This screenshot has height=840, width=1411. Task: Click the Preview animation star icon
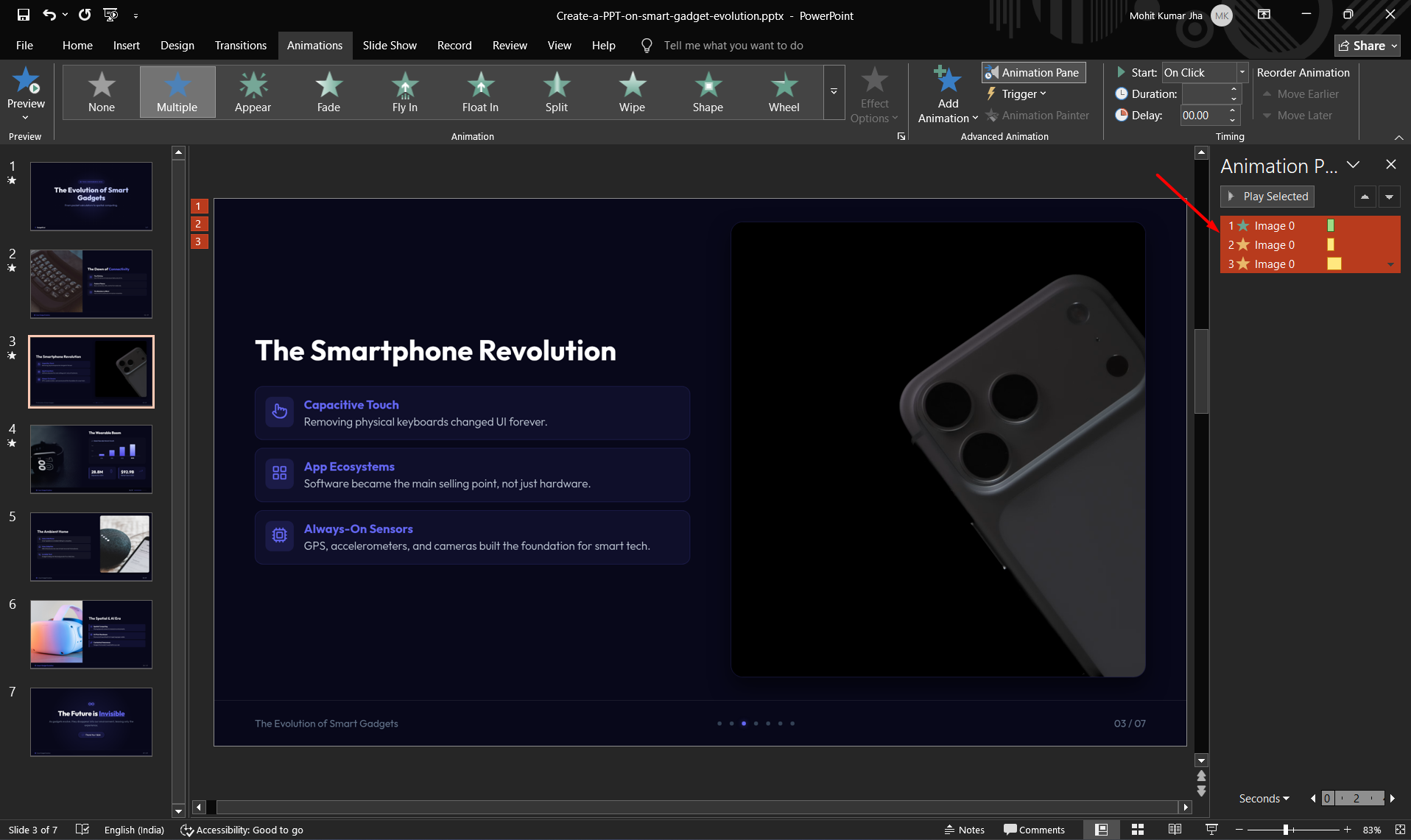[x=26, y=81]
